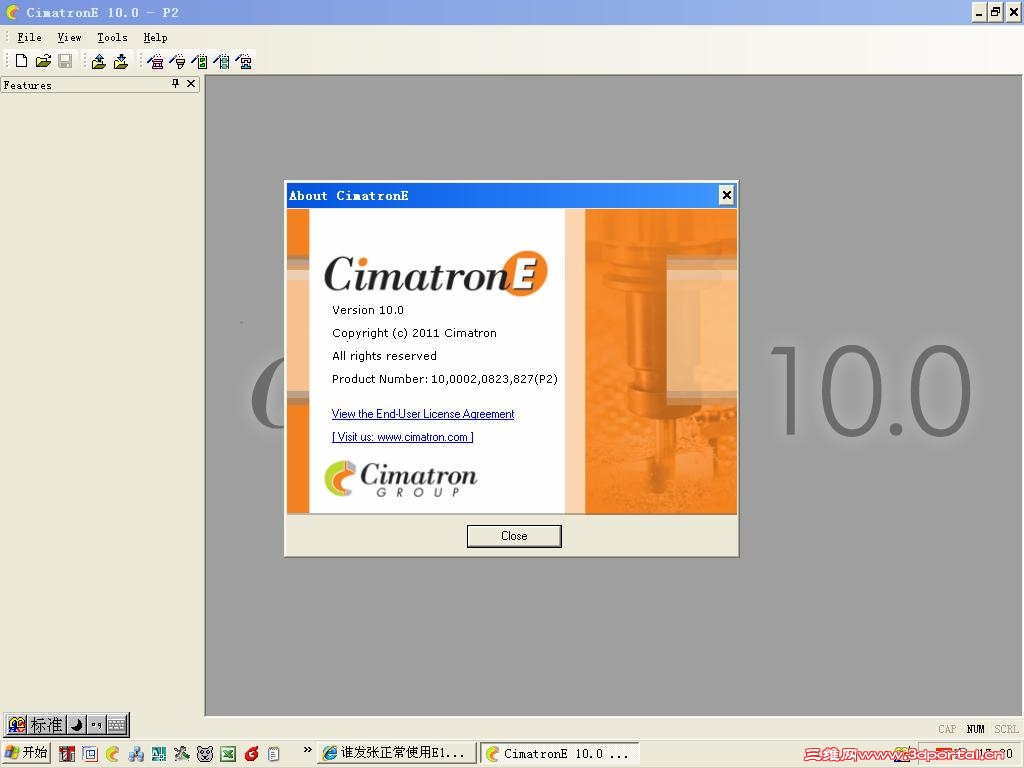Image resolution: width=1024 pixels, height=768 pixels.
Task: Click the notepad quick launch icon
Action: tap(274, 754)
